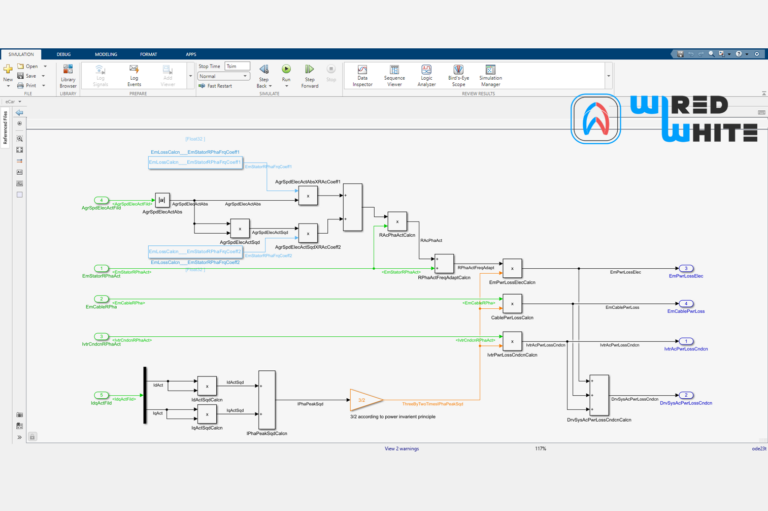Select the DrvSysAcPwrLossCndcn outport block
Image resolution: width=768 pixels, height=511 pixels.
(686, 395)
